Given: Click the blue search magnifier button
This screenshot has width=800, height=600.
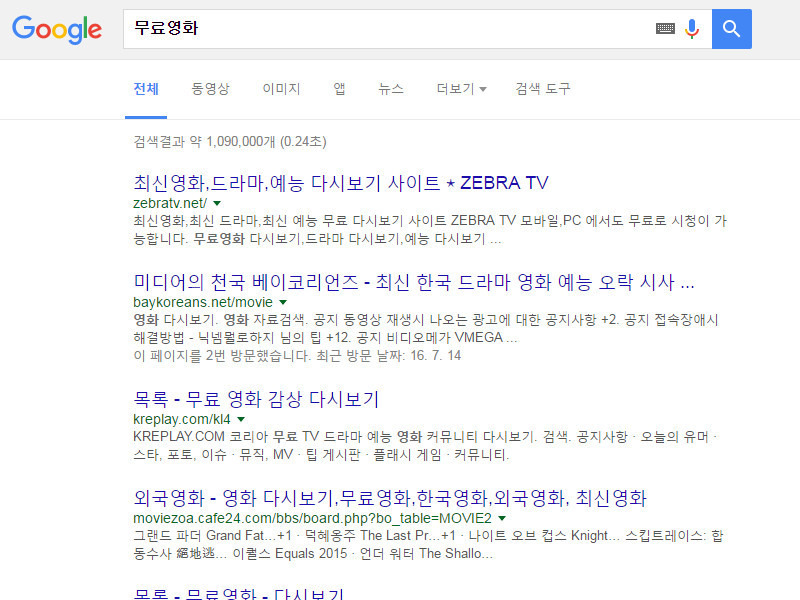Looking at the screenshot, I should coord(732,29).
